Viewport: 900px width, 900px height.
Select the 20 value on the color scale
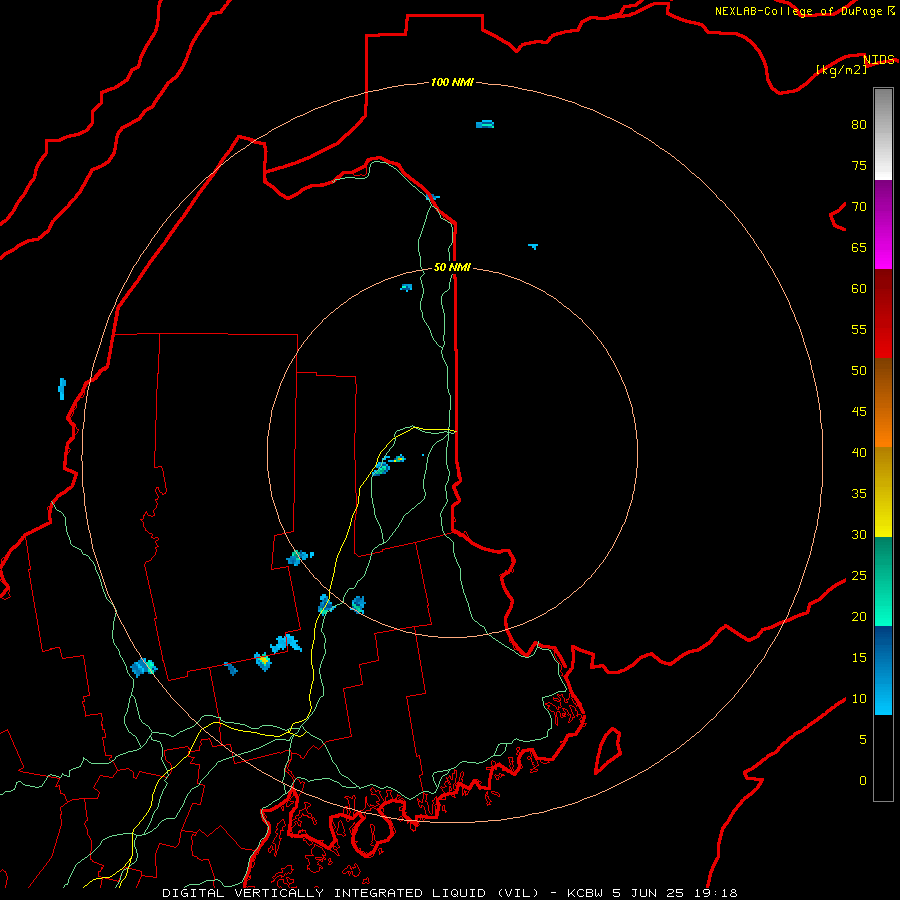[x=859, y=616]
